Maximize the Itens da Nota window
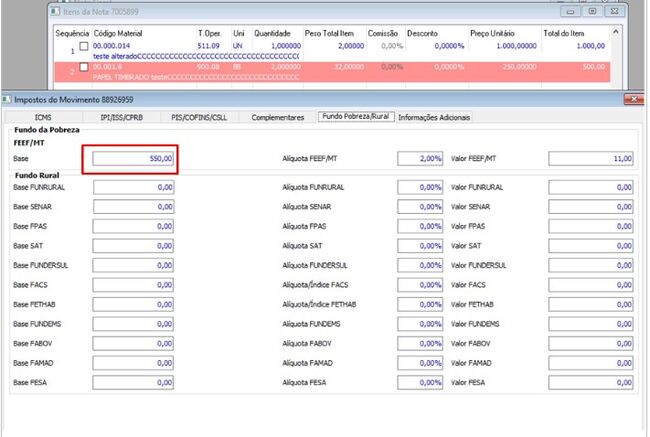The height and width of the screenshot is (437, 650). 592,11
